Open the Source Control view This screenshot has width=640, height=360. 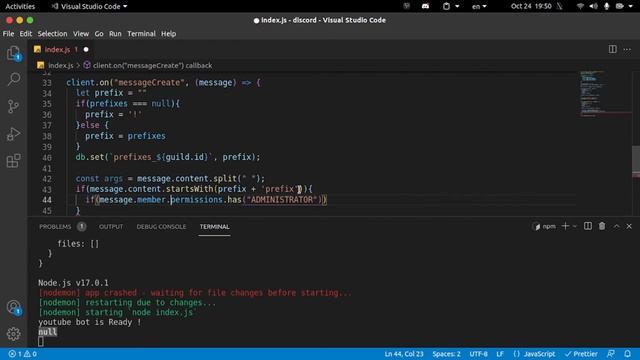pos(13,107)
